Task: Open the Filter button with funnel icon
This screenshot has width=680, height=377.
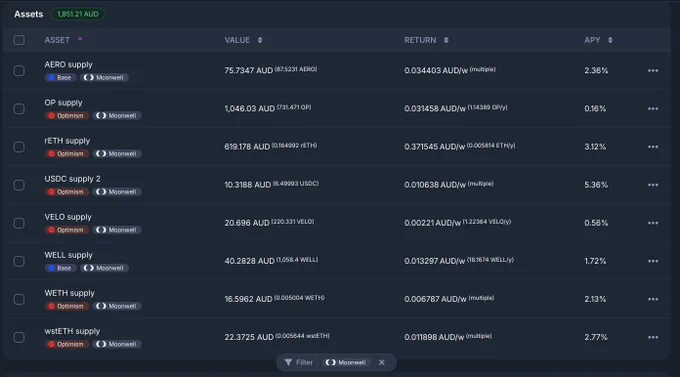Action: pyautogui.click(x=298, y=362)
